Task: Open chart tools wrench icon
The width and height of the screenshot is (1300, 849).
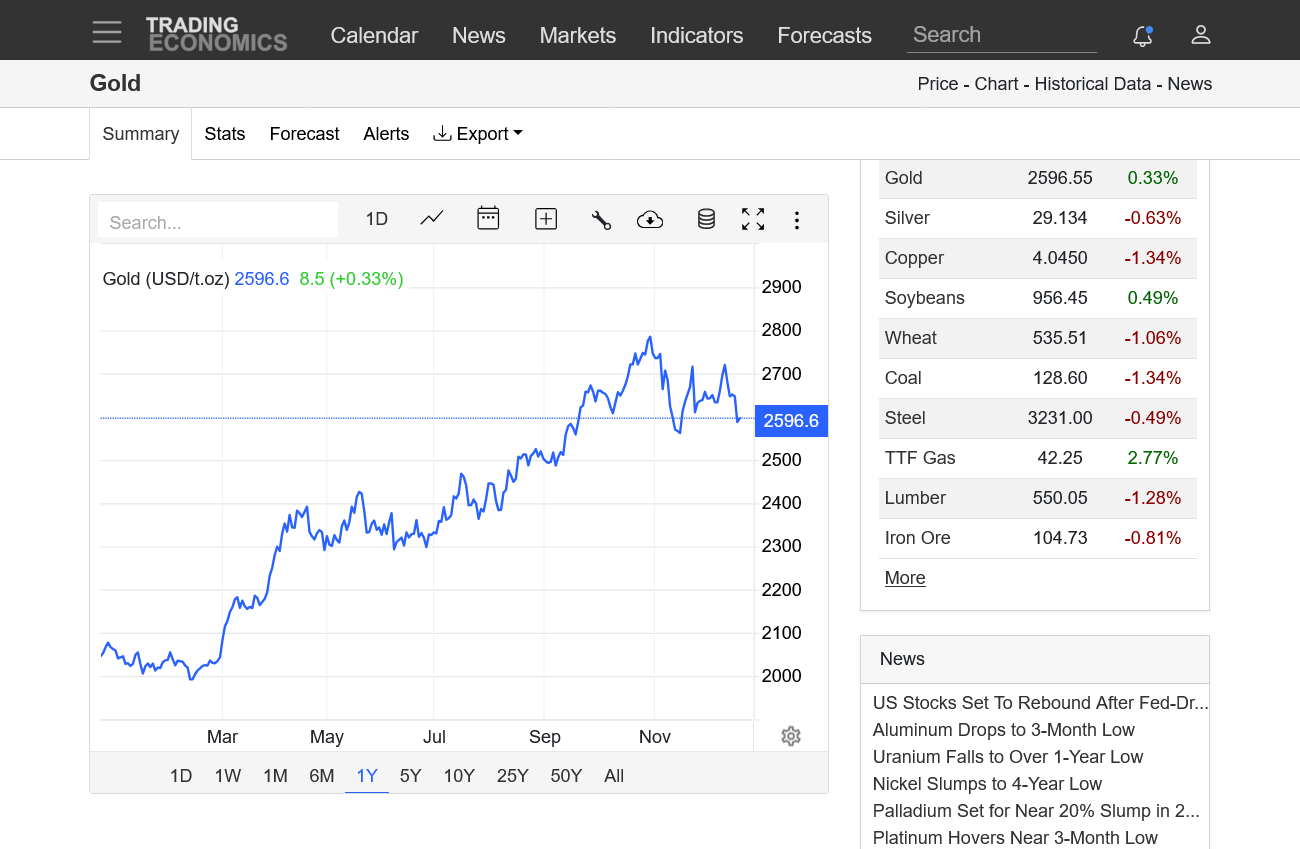Action: [601, 220]
